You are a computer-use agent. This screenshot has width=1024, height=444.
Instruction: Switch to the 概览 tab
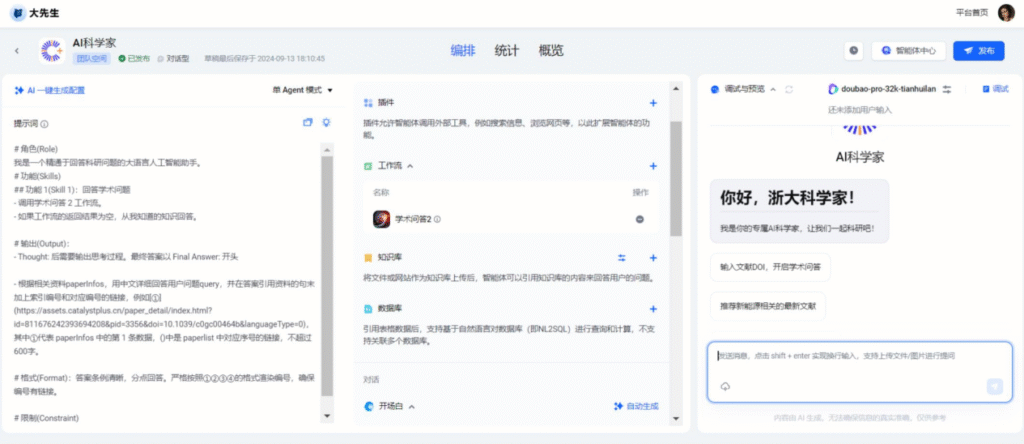point(550,50)
